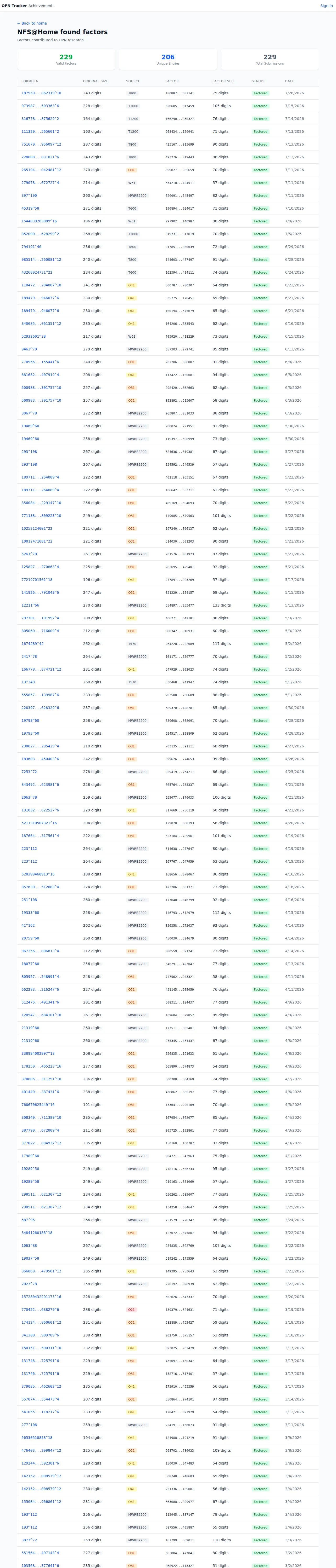Open formula 5211310507321^16
This screenshot has height=1568, width=336.
click(39, 823)
